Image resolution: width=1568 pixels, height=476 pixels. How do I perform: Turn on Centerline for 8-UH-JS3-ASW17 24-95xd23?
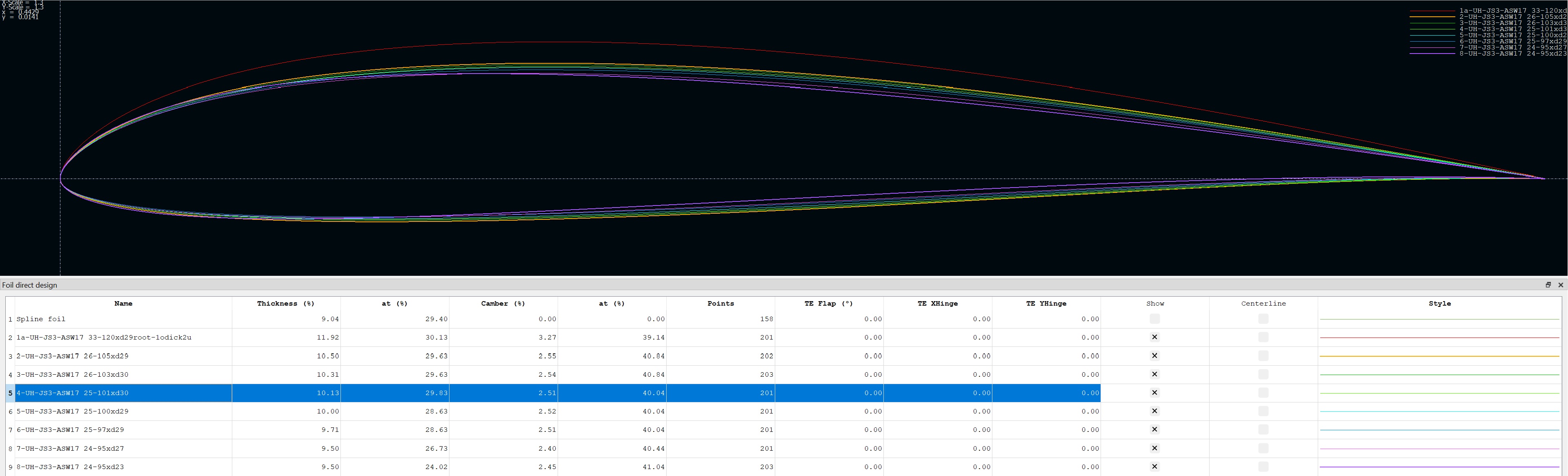[1263, 467]
